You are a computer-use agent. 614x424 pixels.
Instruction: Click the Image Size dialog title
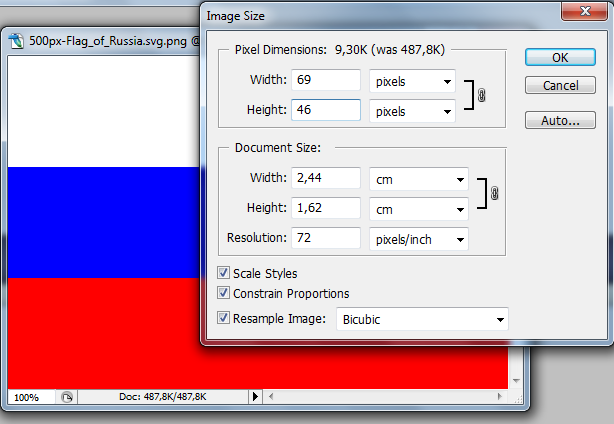click(235, 16)
